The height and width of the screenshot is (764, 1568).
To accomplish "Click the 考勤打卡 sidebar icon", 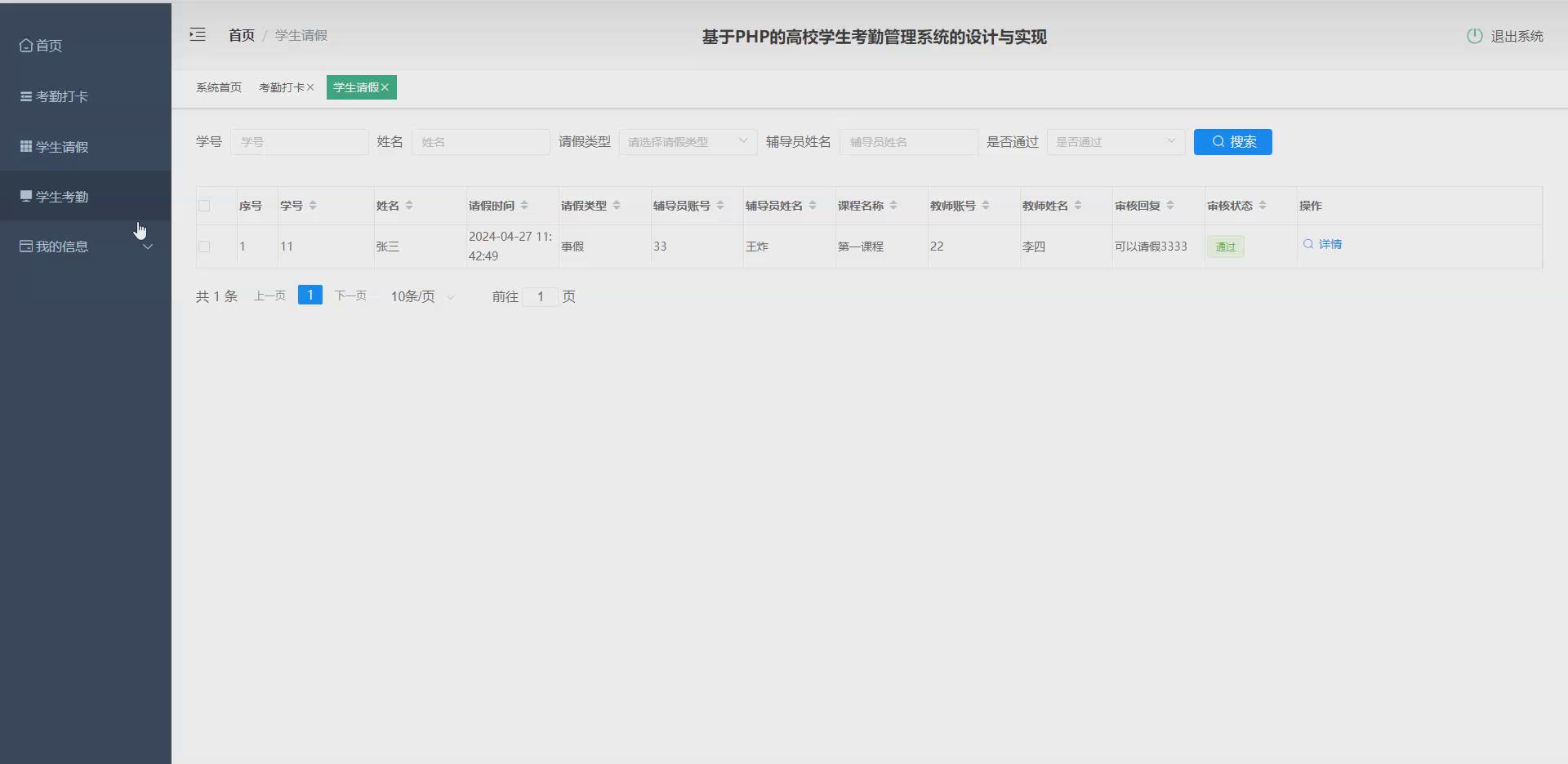I will (x=24, y=96).
